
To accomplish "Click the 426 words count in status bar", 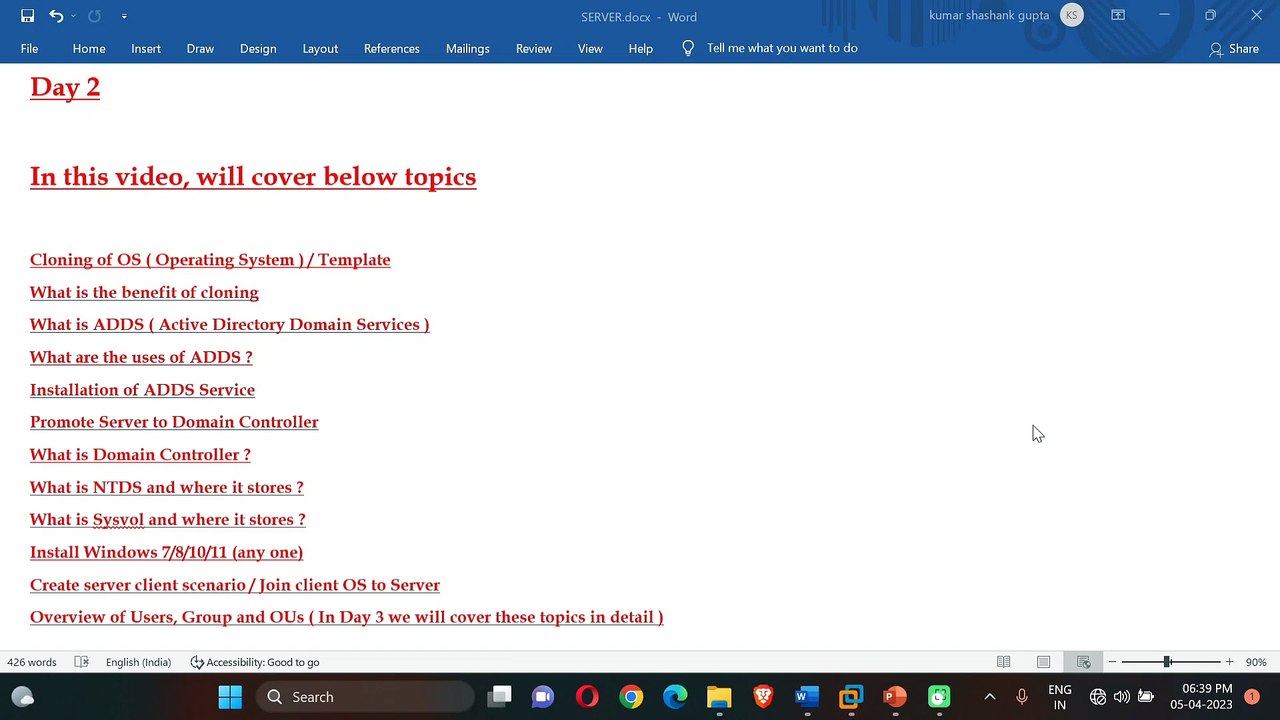I will click(x=32, y=662).
